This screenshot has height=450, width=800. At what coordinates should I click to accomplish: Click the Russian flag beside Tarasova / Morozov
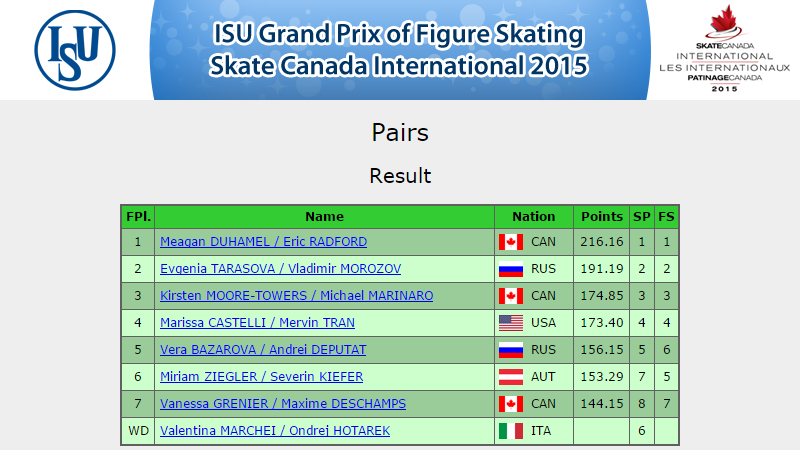click(x=511, y=269)
